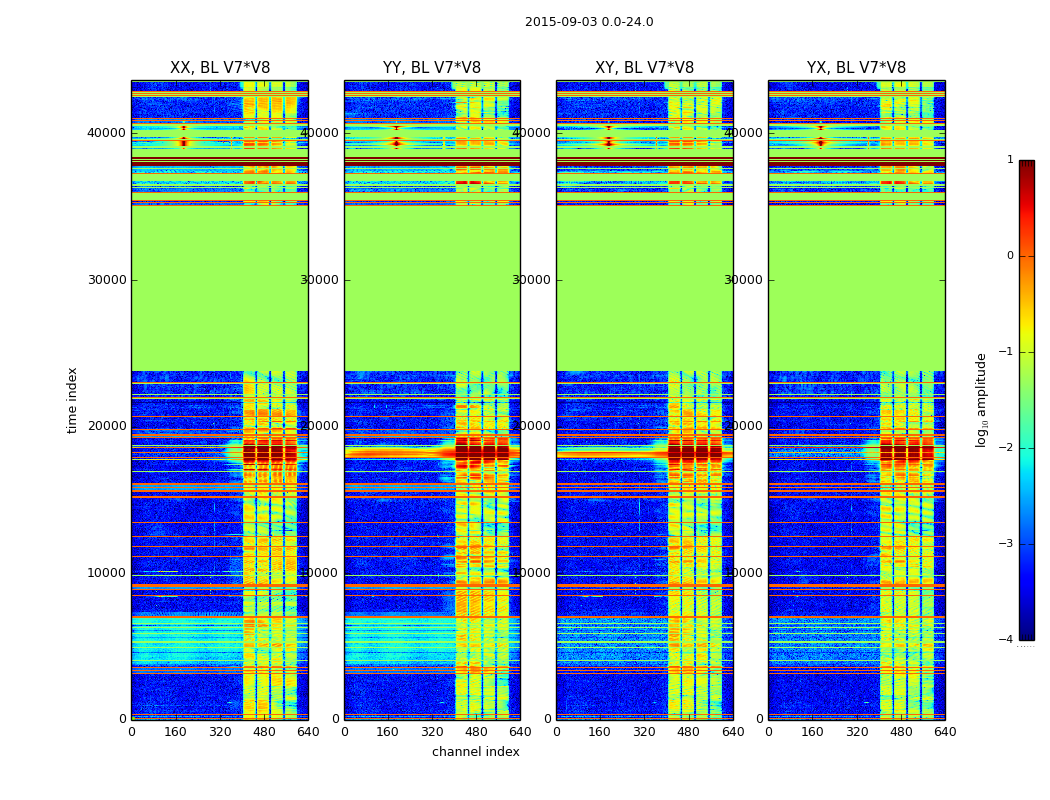Screen dimensions: 1050x800
Task: Click the colorbar tick label 0
Action: 1010,256
